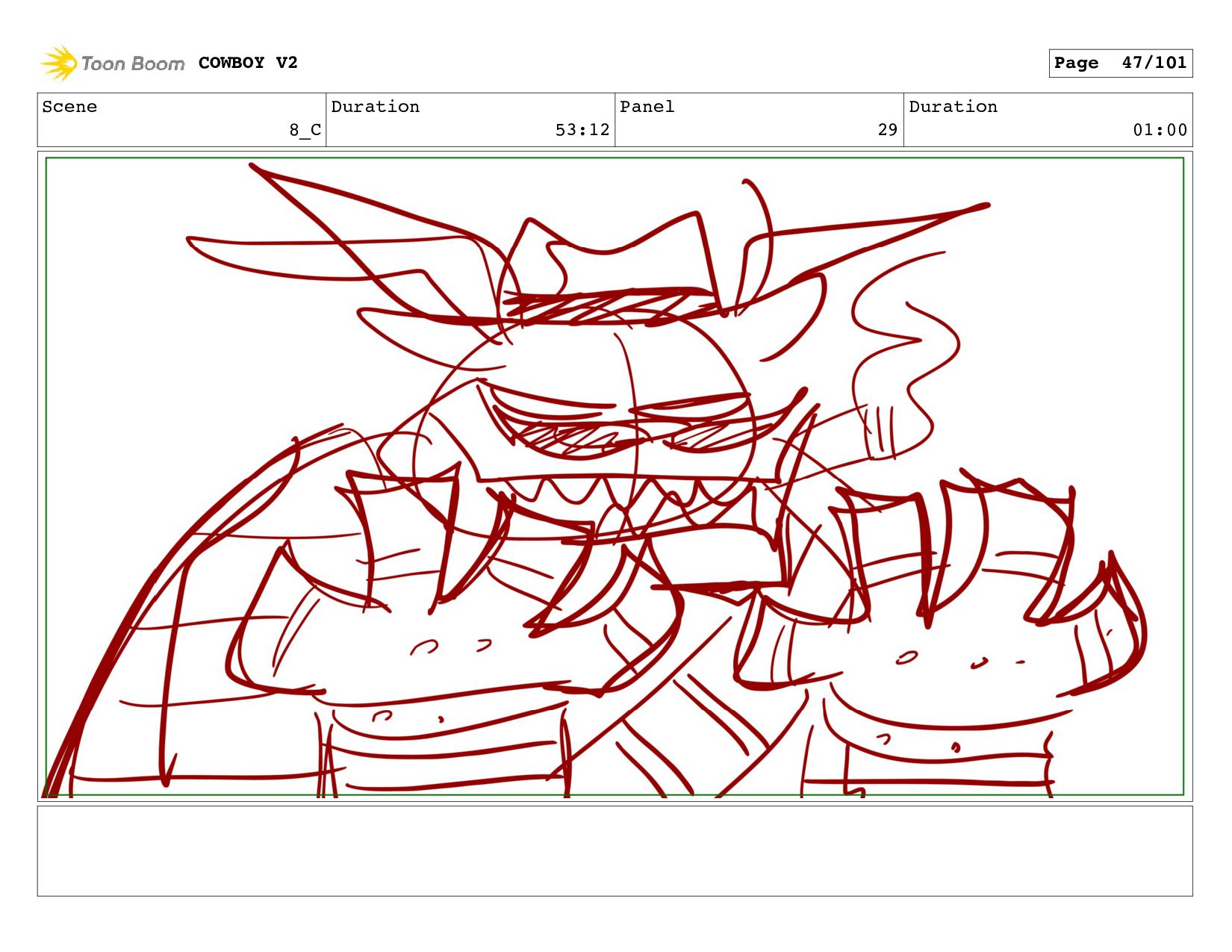Click the 'Page 47/101' page indicator
The height and width of the screenshot is (952, 1232).
1120,63
